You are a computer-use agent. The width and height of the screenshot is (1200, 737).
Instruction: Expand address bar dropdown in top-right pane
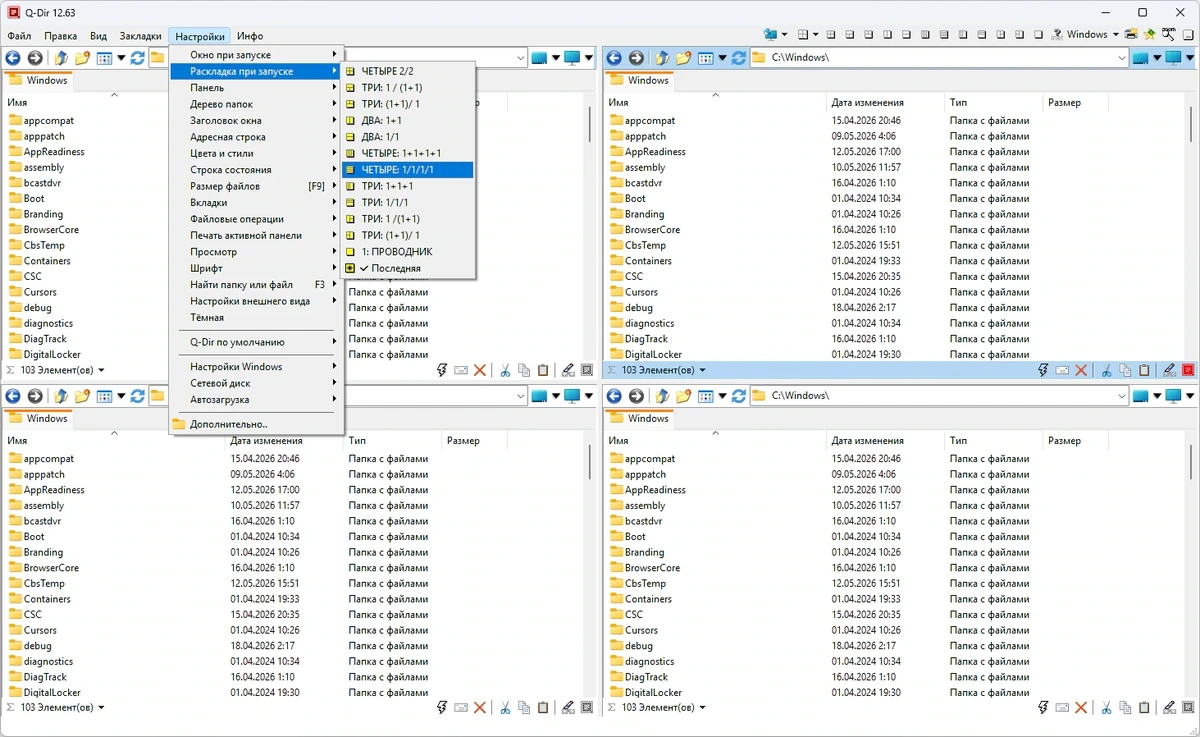1121,58
